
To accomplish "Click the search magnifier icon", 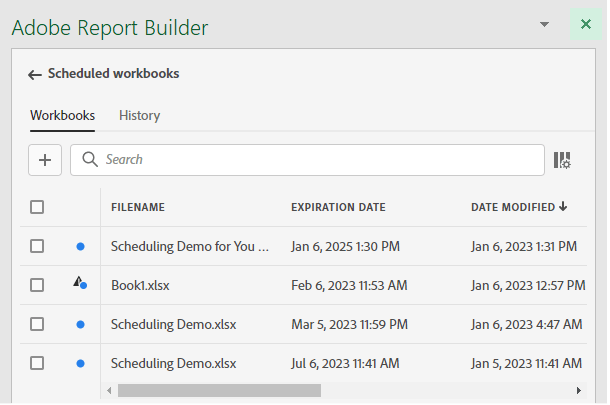I will pos(90,159).
